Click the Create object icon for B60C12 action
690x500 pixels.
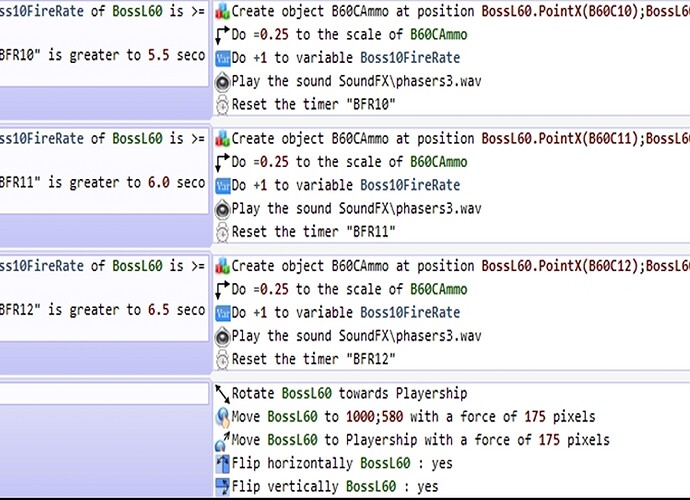[x=223, y=266]
